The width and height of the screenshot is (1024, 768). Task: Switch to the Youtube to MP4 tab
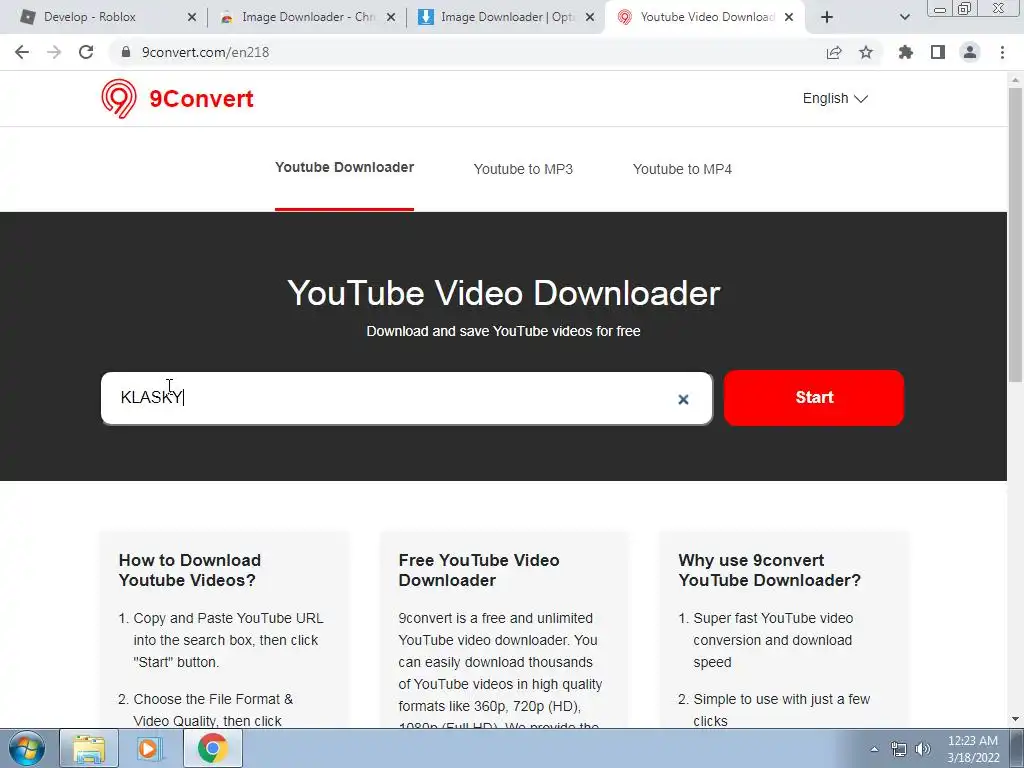pos(682,169)
